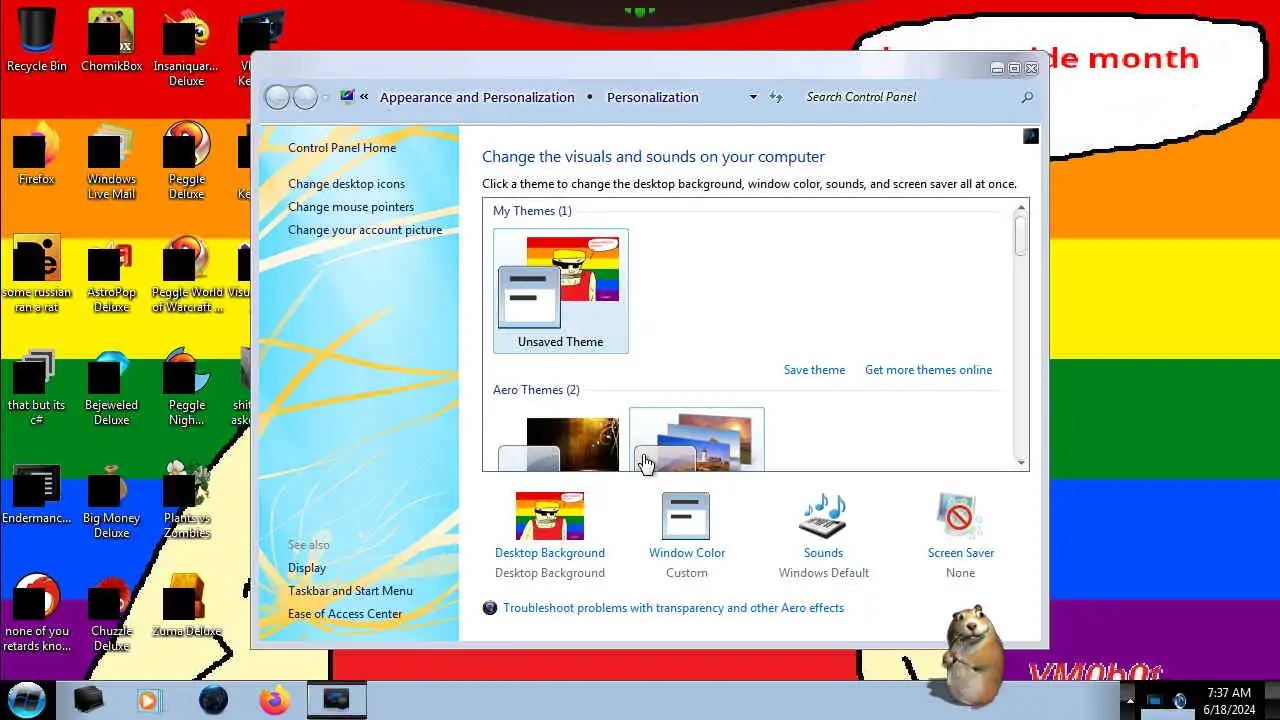Open the taskbar clock showing 7:37 AM
The height and width of the screenshot is (720, 1280).
click(1229, 701)
